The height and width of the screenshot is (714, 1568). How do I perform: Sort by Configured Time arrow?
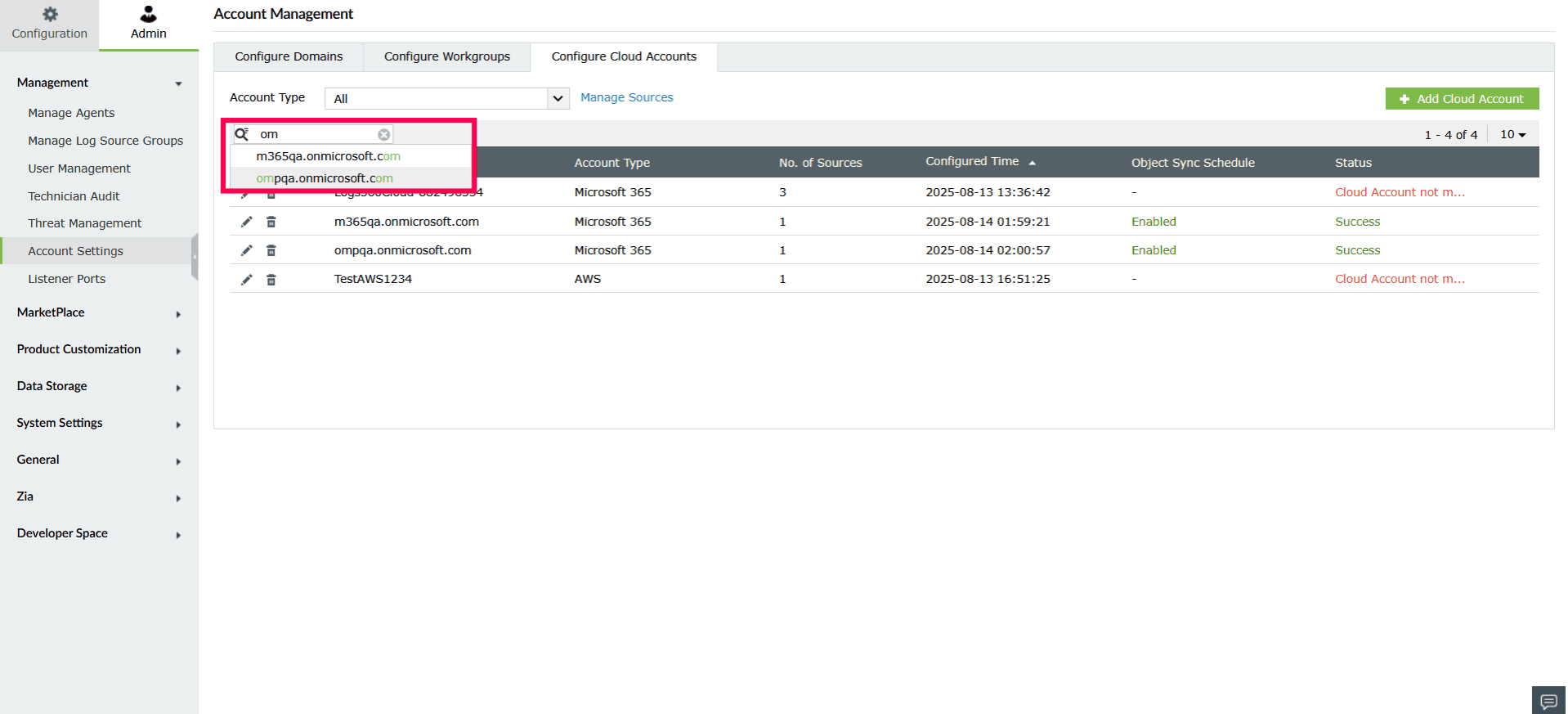[1033, 163]
